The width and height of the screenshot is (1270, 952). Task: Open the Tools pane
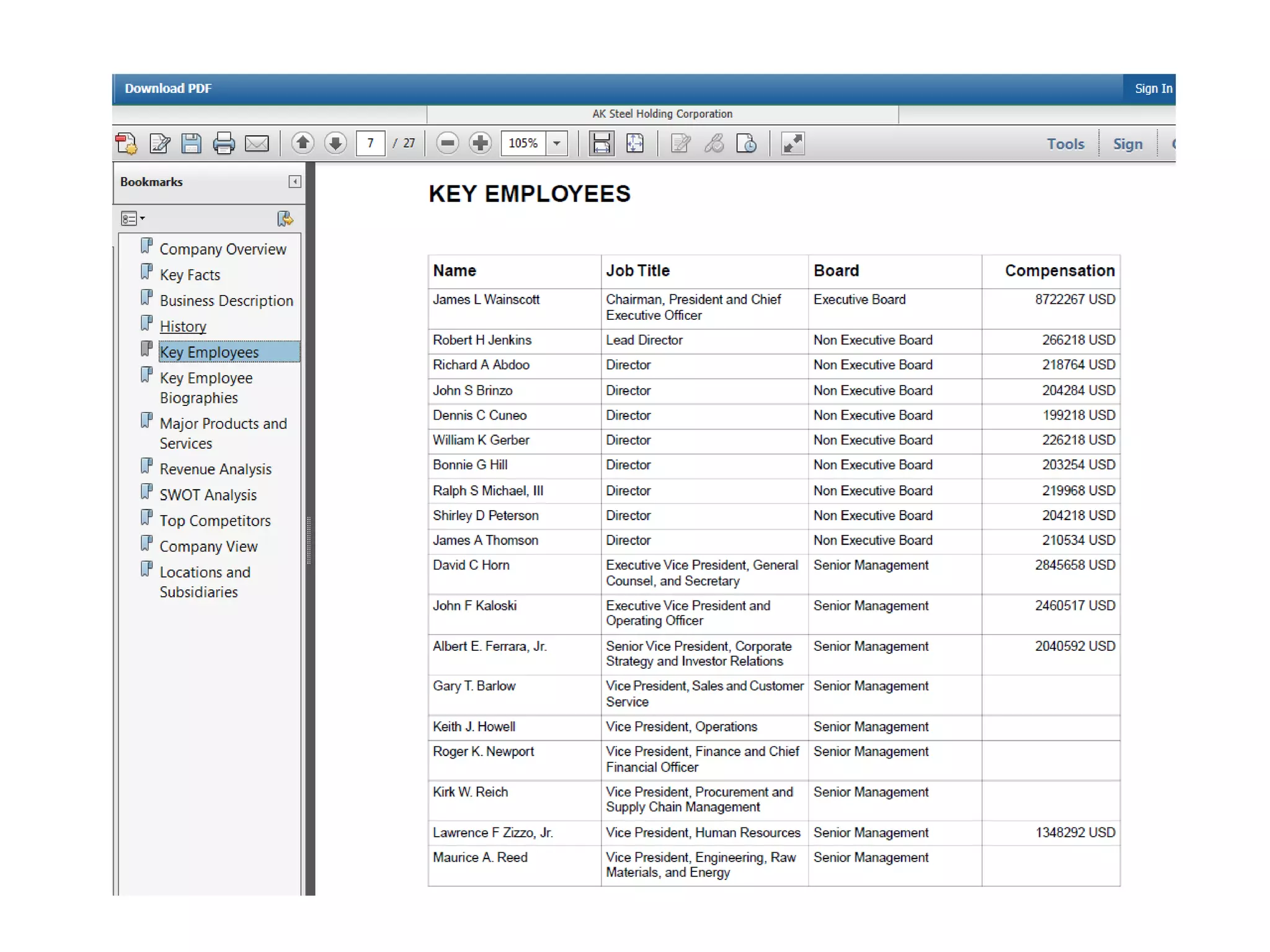(1065, 144)
